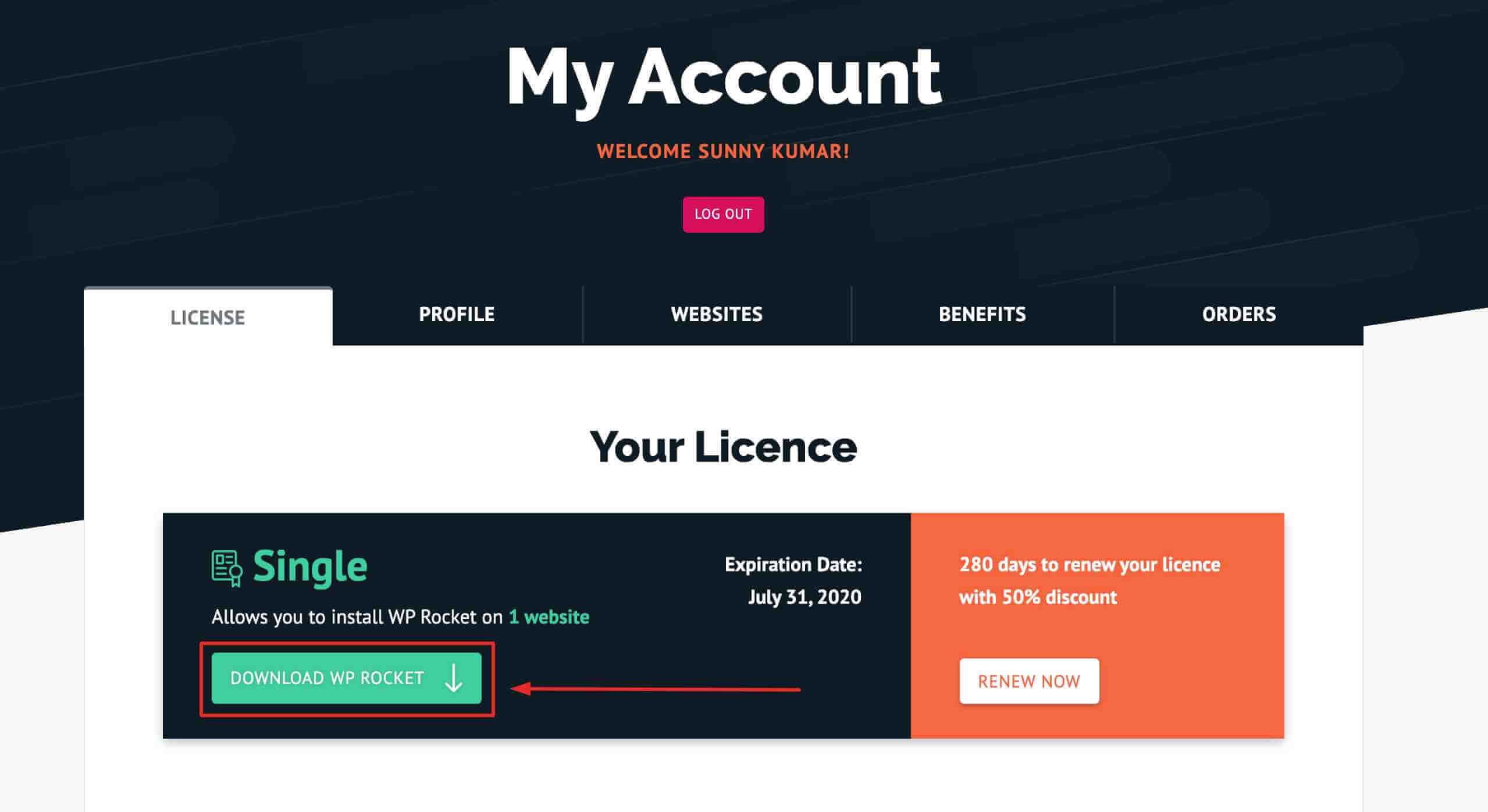1488x812 pixels.
Task: Switch to the Profile tab
Action: [x=457, y=315]
